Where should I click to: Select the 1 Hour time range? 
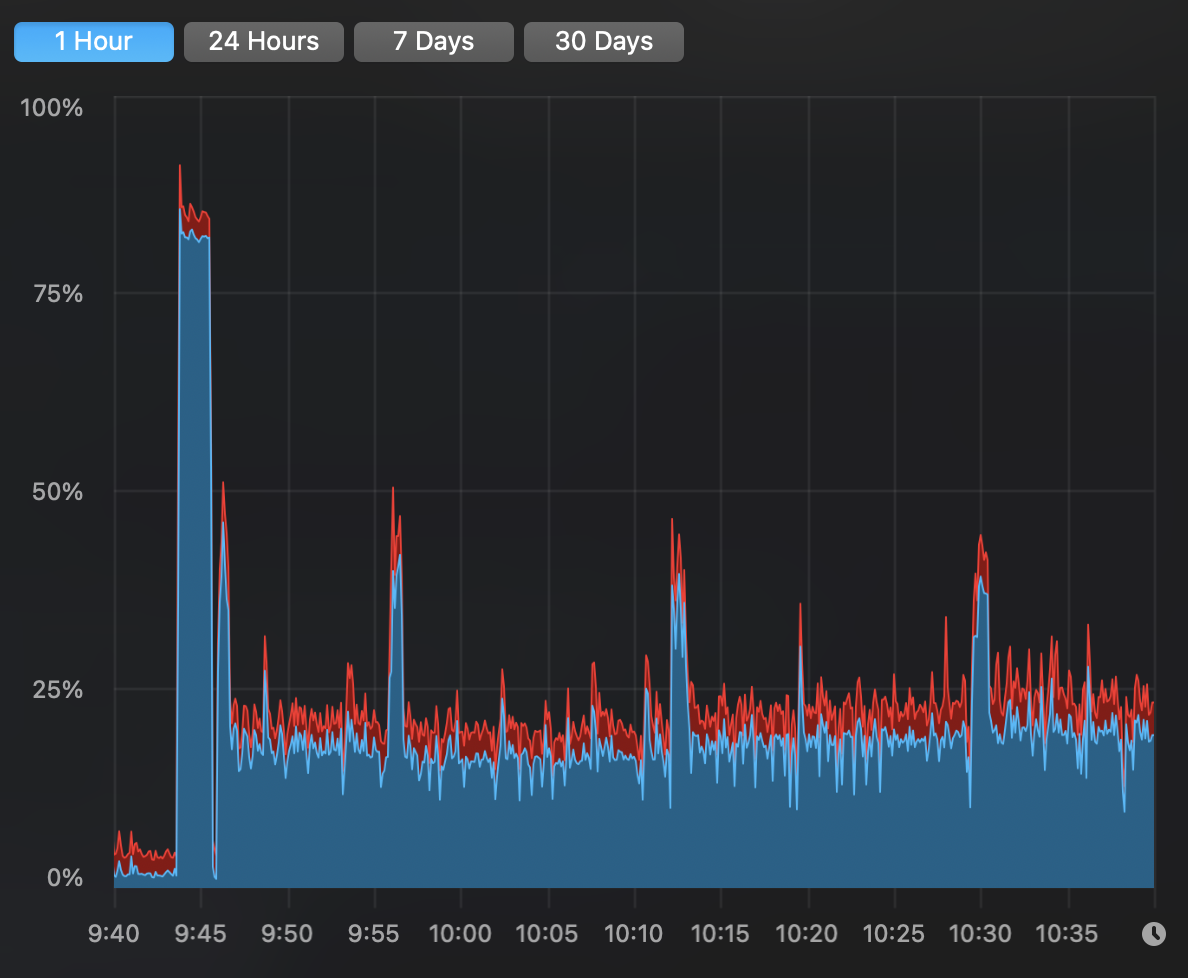tap(94, 42)
